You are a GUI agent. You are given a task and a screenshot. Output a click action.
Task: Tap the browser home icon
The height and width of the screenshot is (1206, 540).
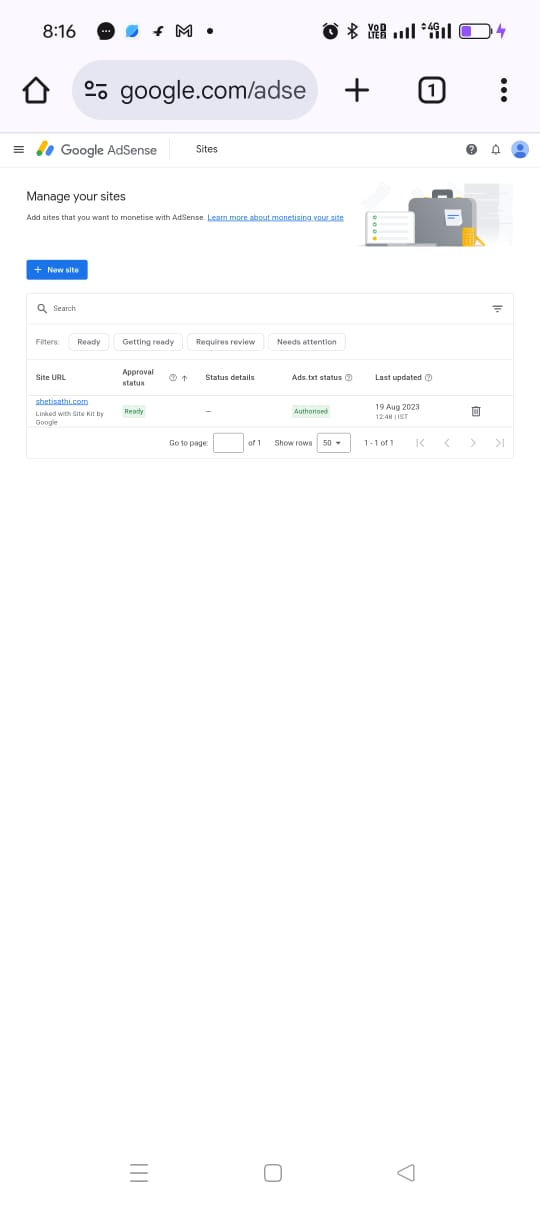click(x=35, y=91)
